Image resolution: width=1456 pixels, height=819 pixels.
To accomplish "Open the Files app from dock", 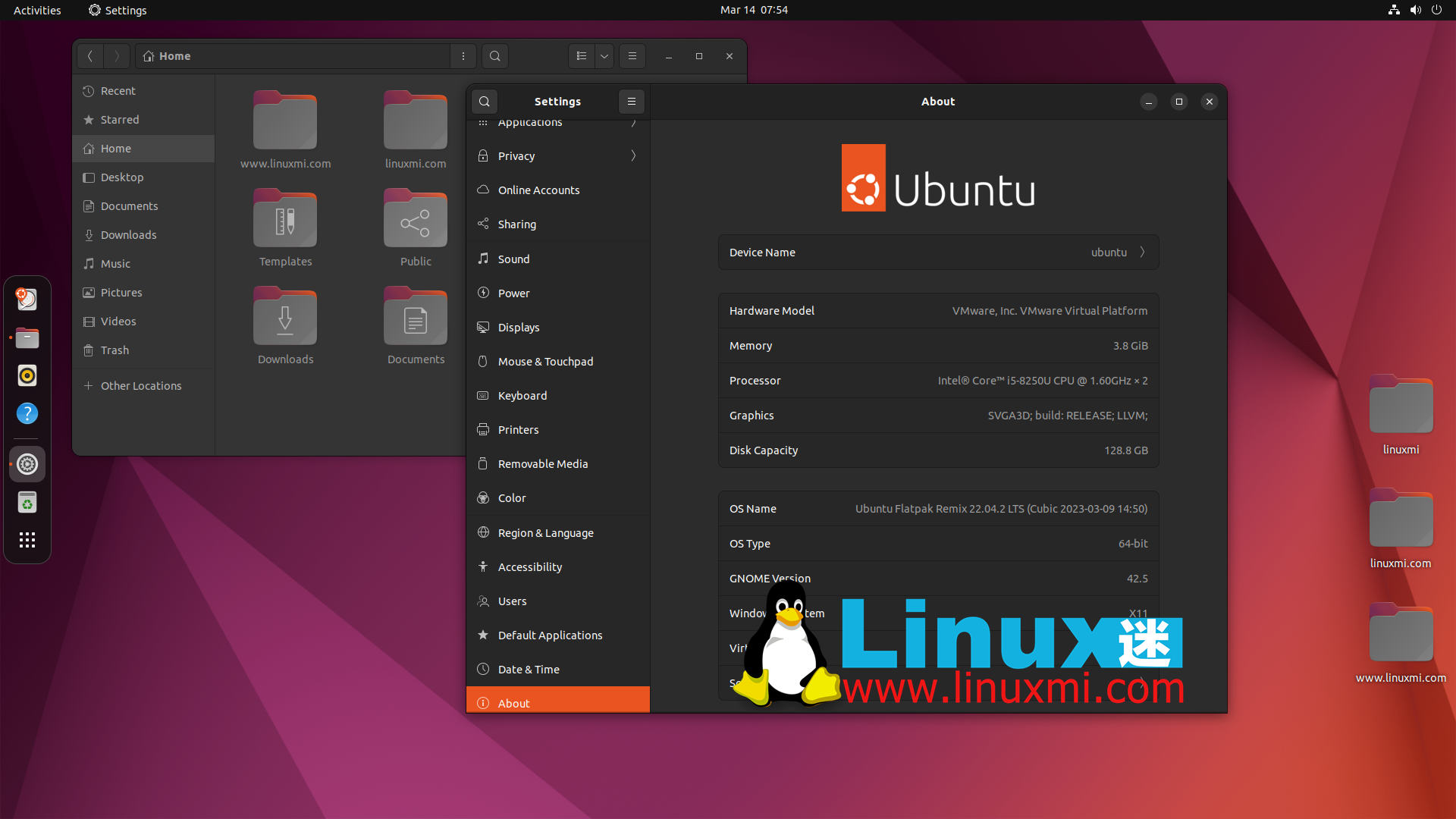I will [x=27, y=338].
